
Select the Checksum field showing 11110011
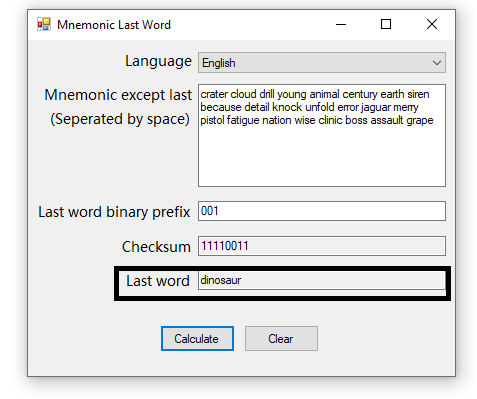tap(322, 246)
